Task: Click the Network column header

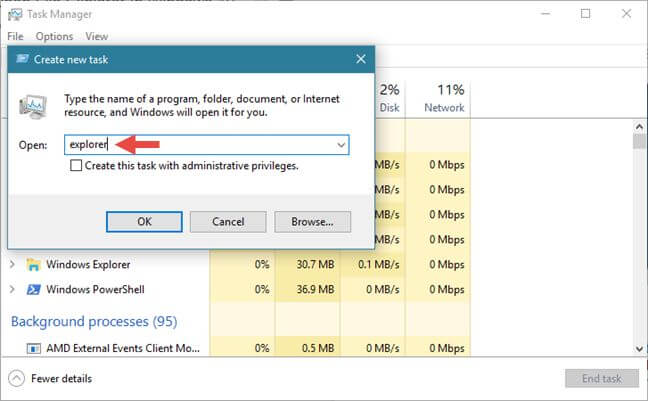Action: pyautogui.click(x=444, y=98)
